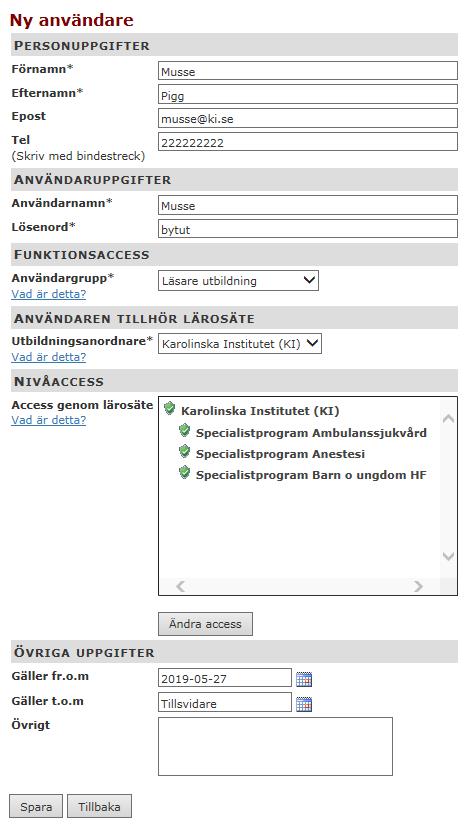
Task: Click shield icon beside Specialistprogram Barn o ungdom HF
Action: click(184, 473)
